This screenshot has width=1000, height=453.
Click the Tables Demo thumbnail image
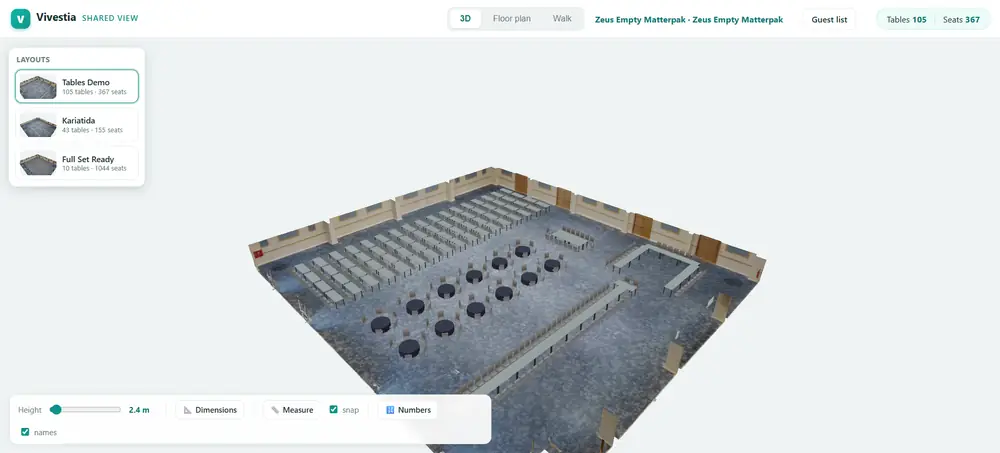coord(38,86)
